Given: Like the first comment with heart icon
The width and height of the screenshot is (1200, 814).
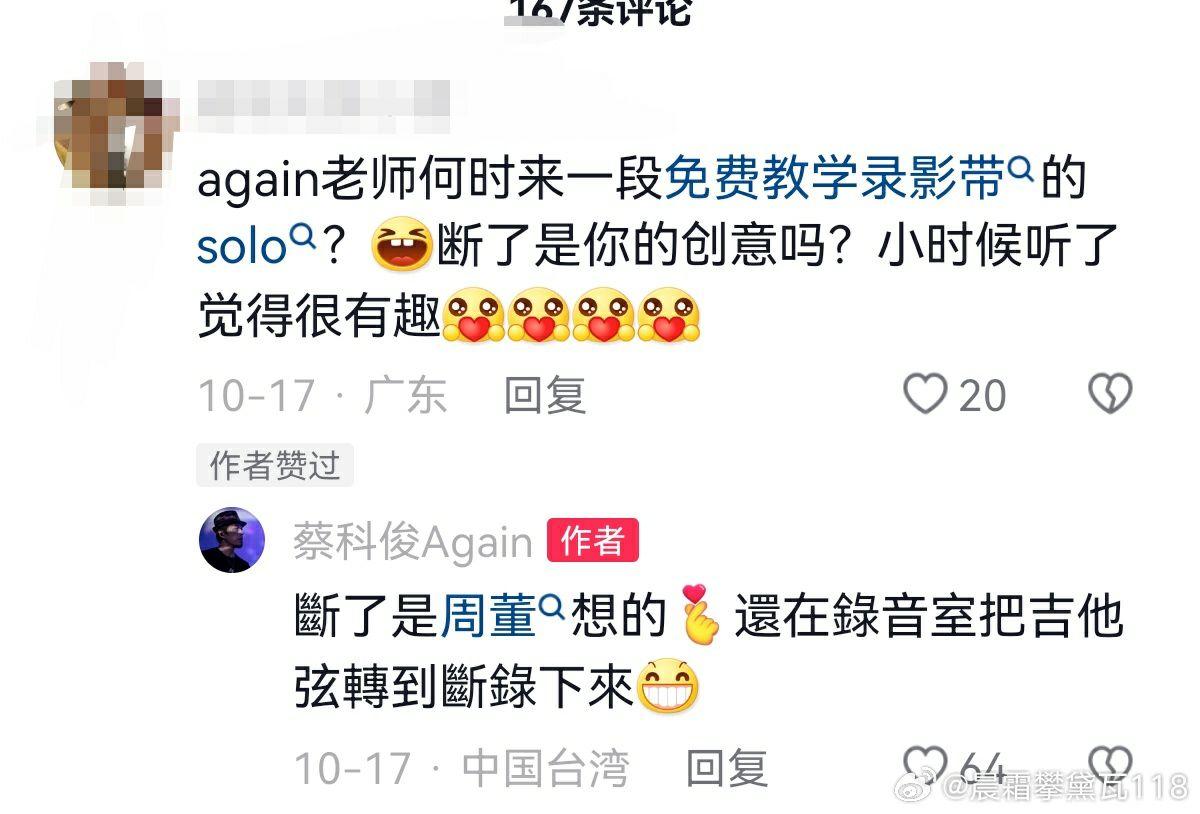Looking at the screenshot, I should [x=925, y=394].
